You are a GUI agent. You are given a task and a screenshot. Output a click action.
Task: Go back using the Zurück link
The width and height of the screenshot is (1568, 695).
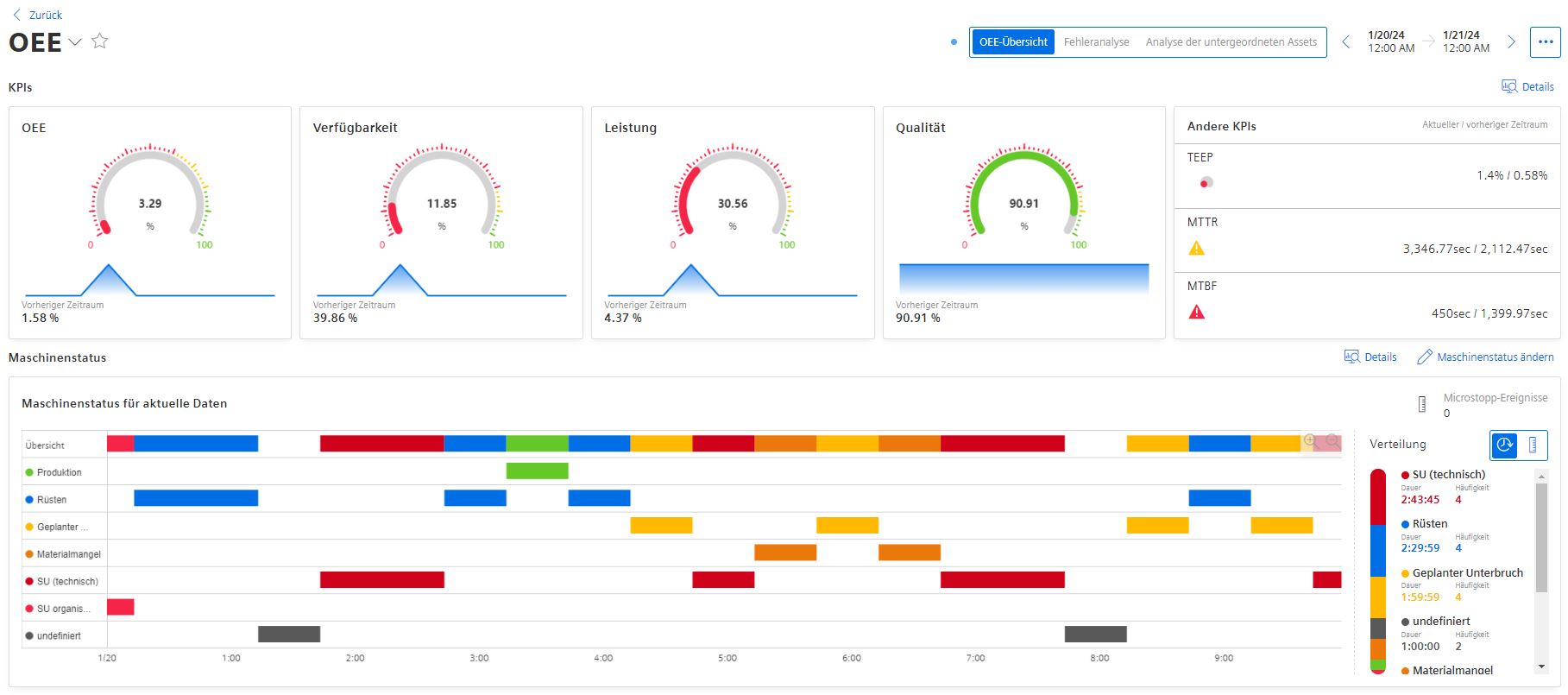click(38, 15)
